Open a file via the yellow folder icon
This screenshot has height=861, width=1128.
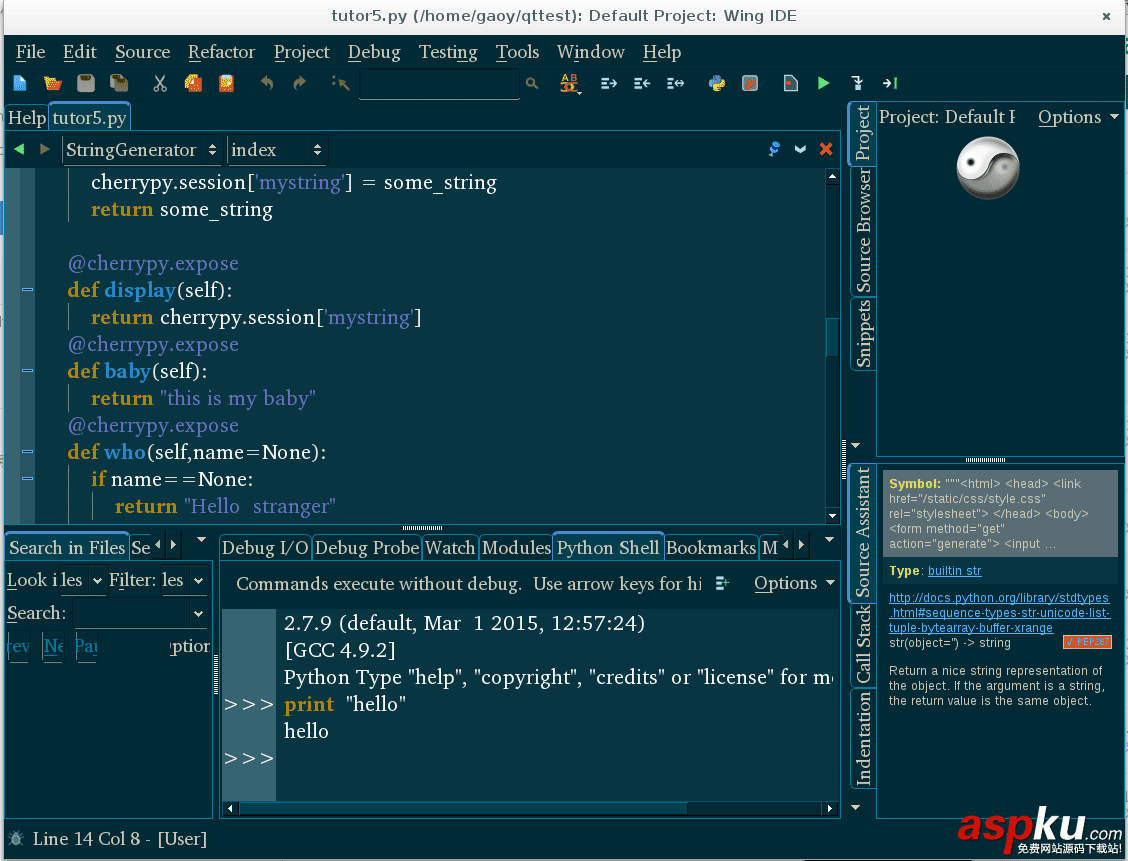52,84
